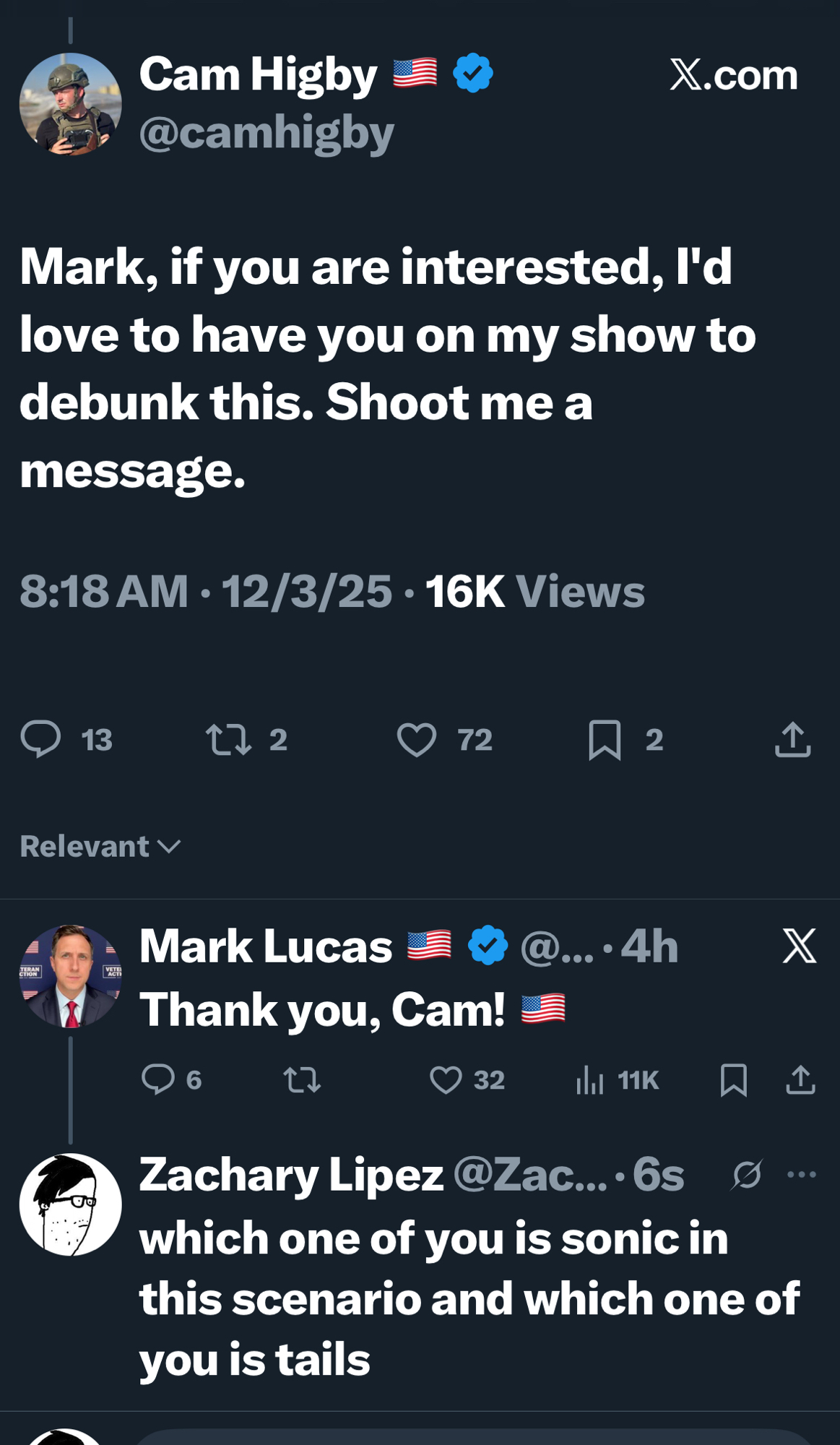840x1445 pixels.
Task: Bookmark Mark Lucas's reply
Action: coord(733,1080)
